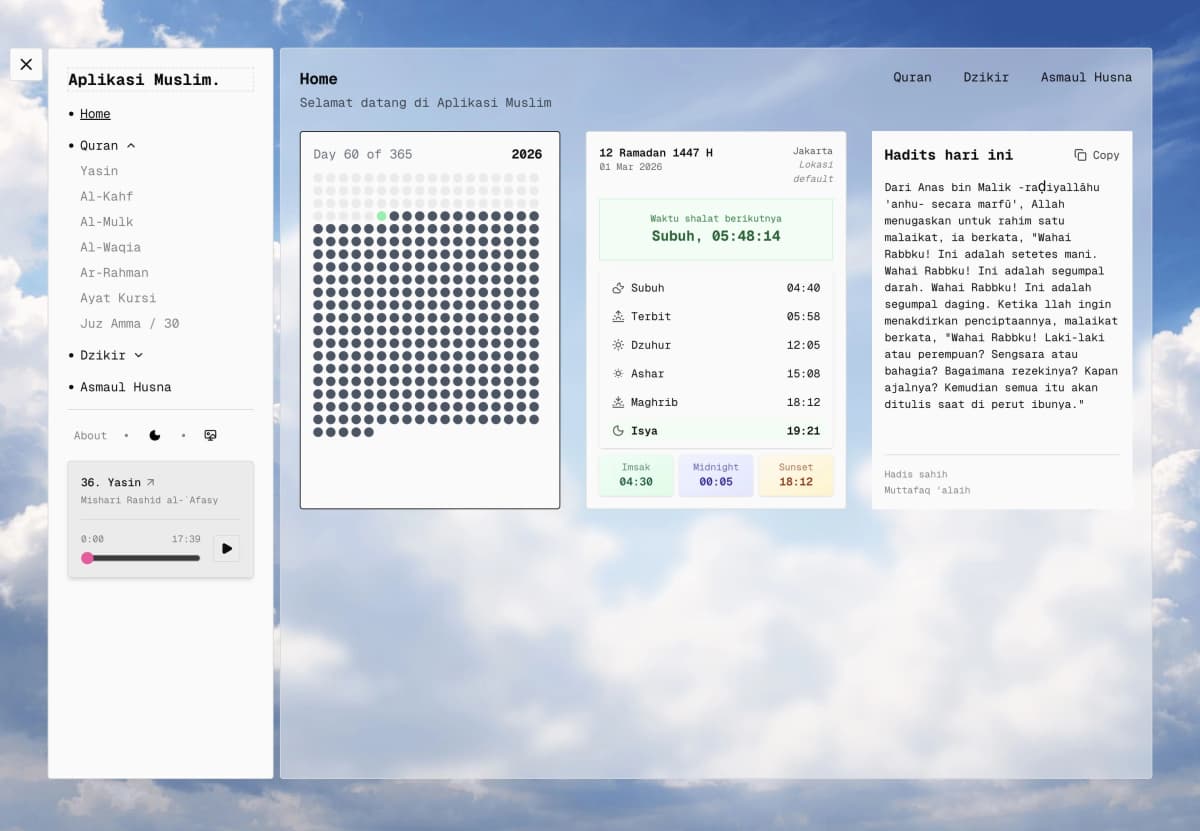
Task: Click the Maghrib sunset icon
Action: click(x=618, y=402)
